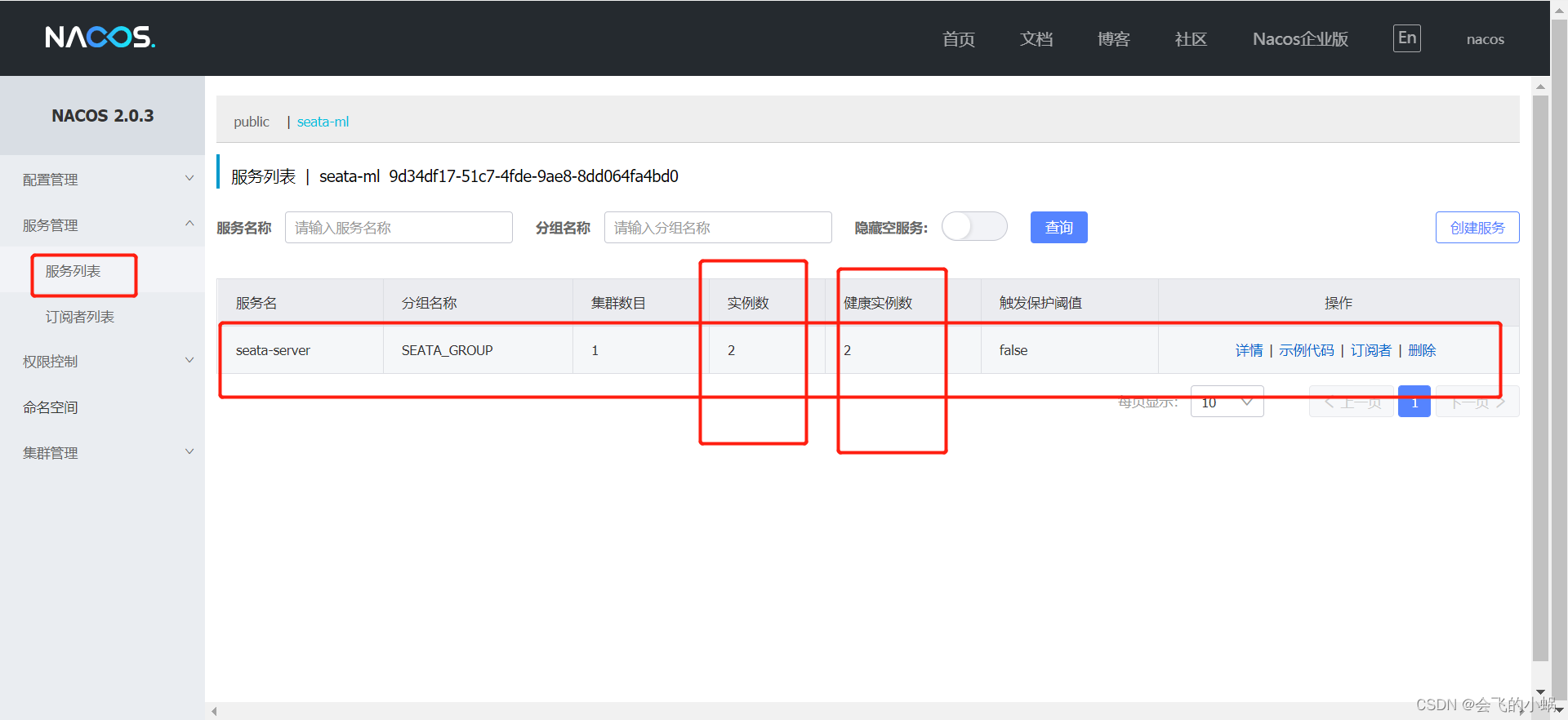Click the 创建服务 button

tap(1477, 227)
